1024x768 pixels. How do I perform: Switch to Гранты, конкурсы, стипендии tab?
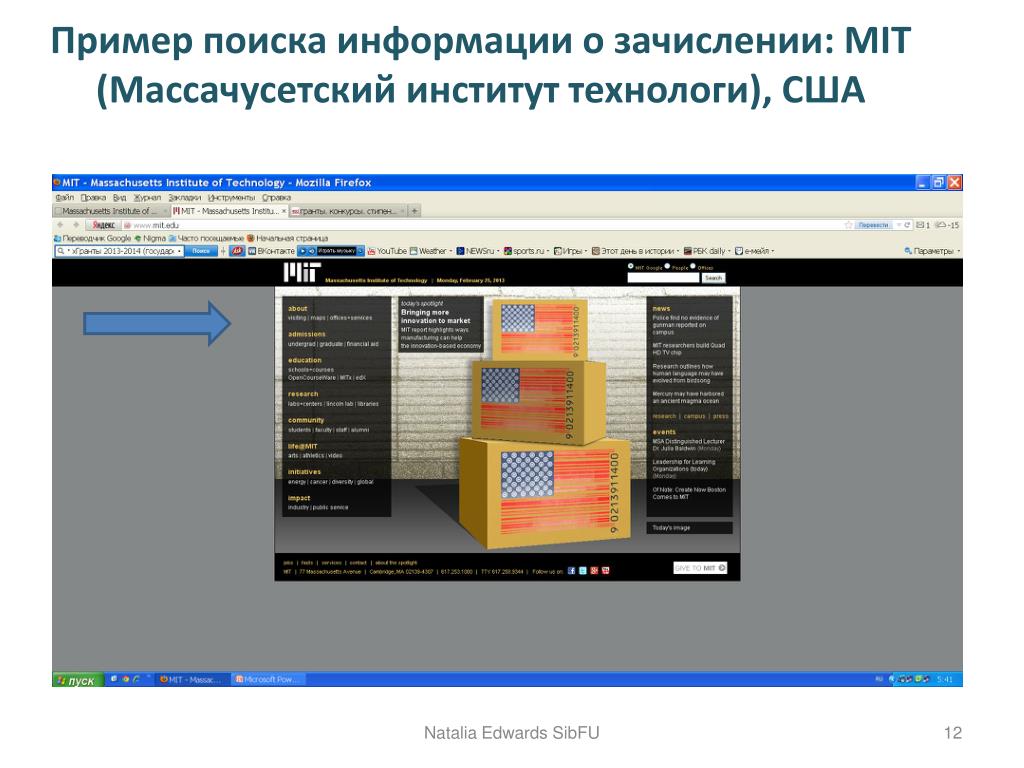(x=346, y=211)
